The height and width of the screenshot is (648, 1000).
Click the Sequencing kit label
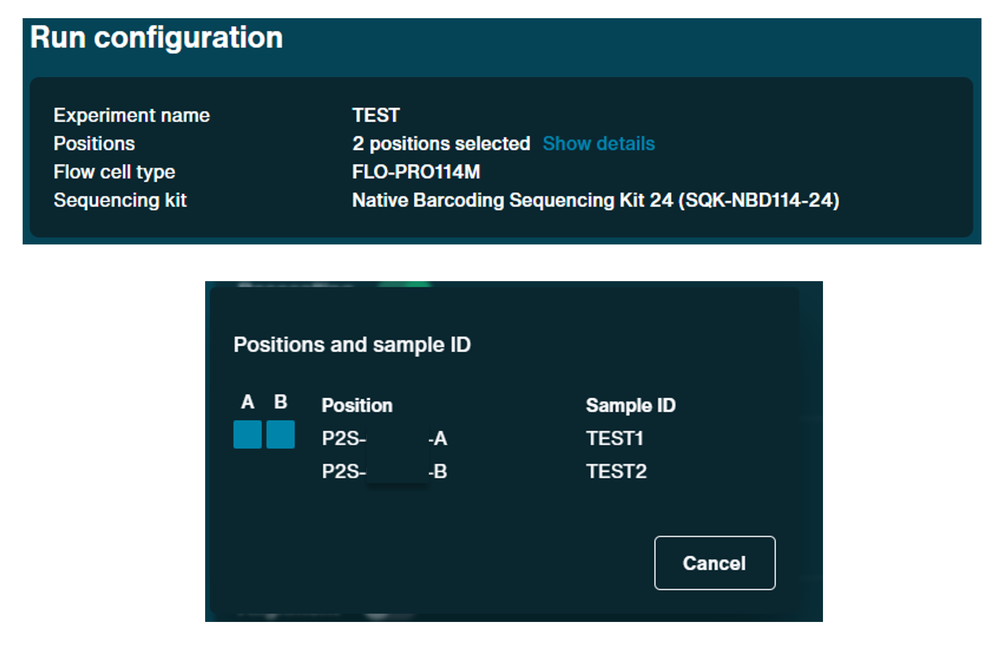[x=120, y=200]
